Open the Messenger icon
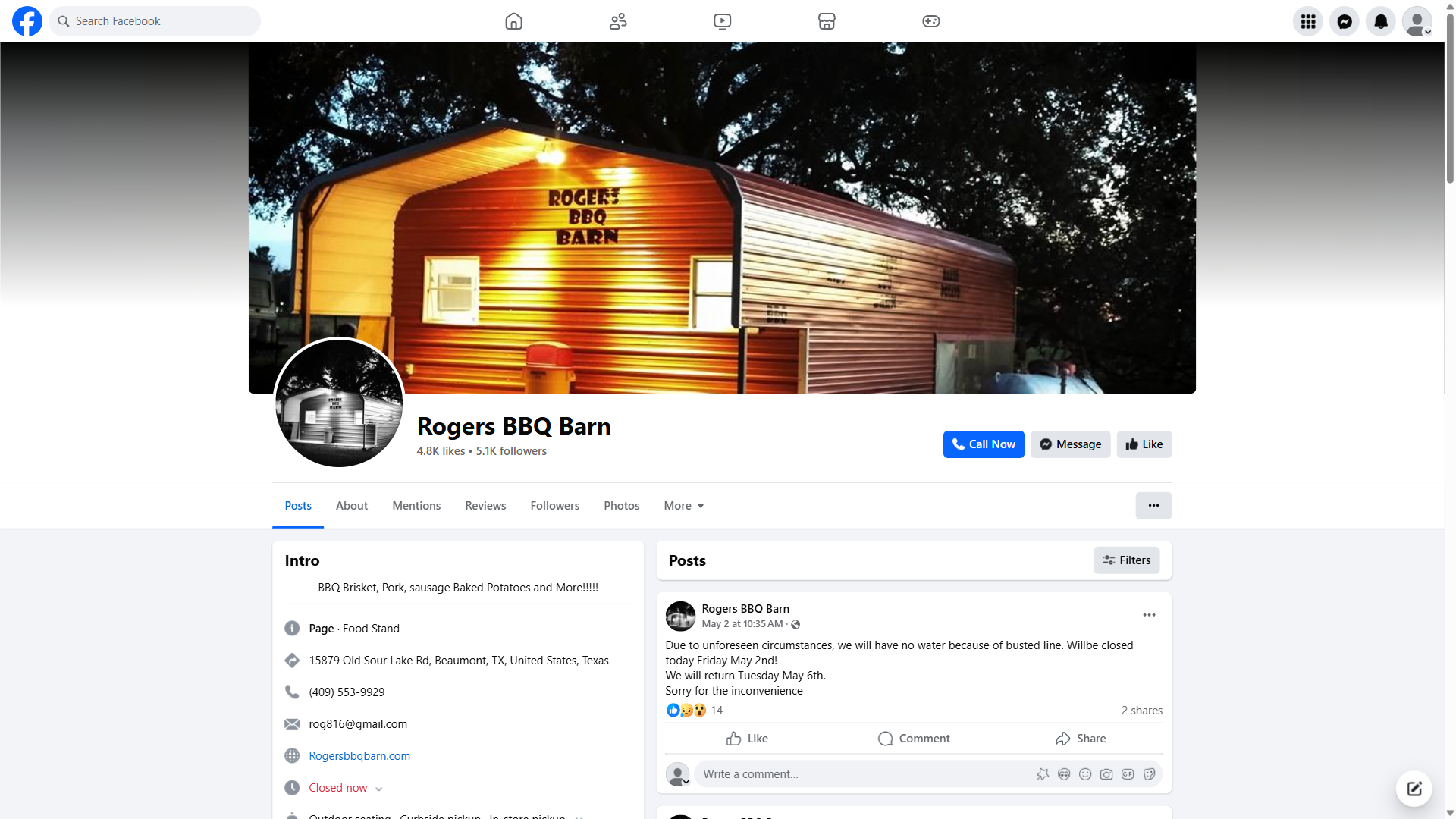 tap(1345, 21)
